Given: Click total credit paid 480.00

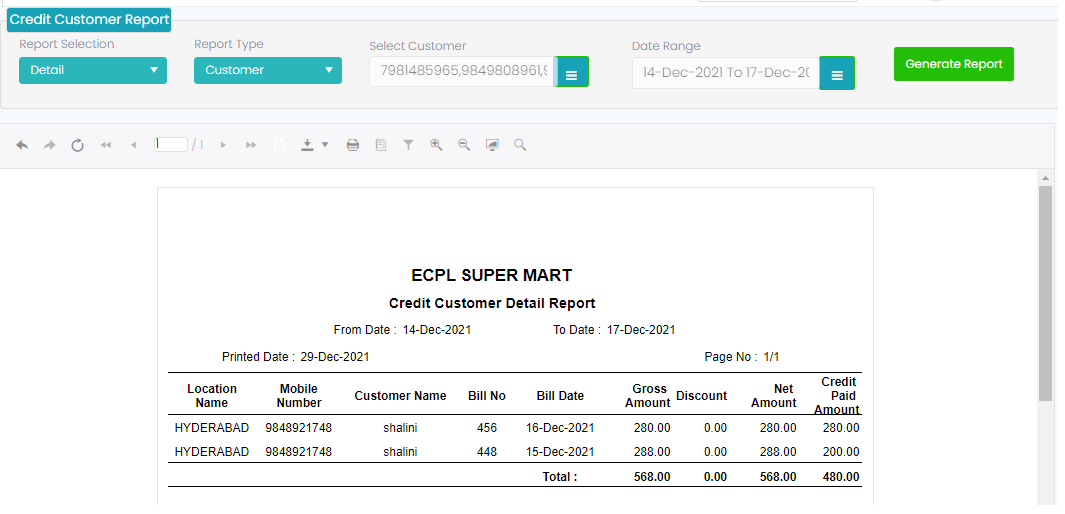Looking at the screenshot, I should 841,477.
